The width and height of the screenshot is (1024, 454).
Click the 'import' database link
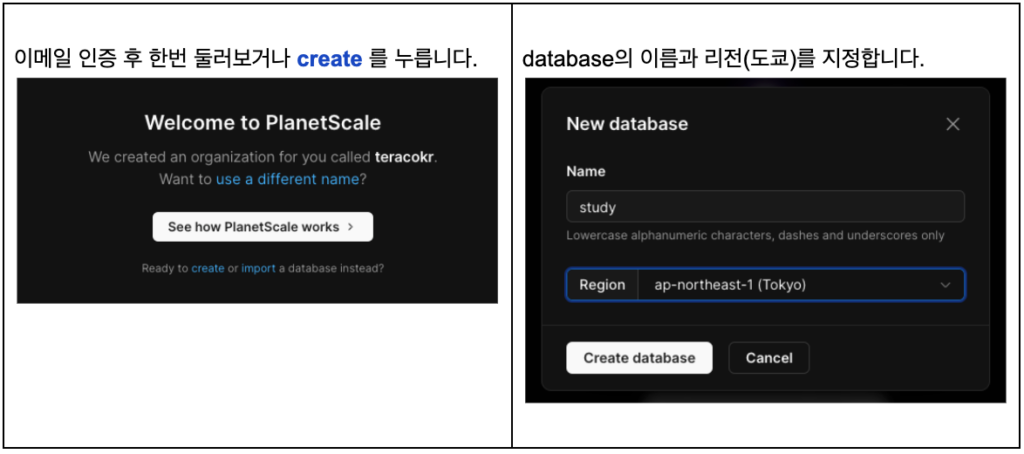[258, 268]
